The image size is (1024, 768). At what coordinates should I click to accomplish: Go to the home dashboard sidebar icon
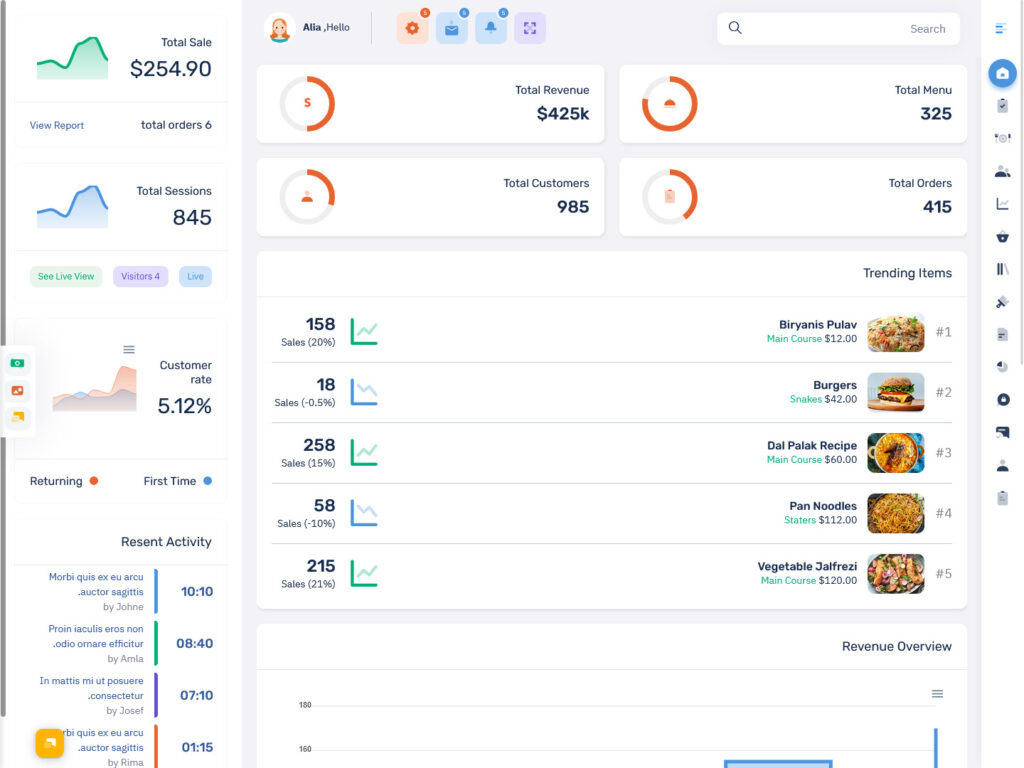[x=1002, y=73]
